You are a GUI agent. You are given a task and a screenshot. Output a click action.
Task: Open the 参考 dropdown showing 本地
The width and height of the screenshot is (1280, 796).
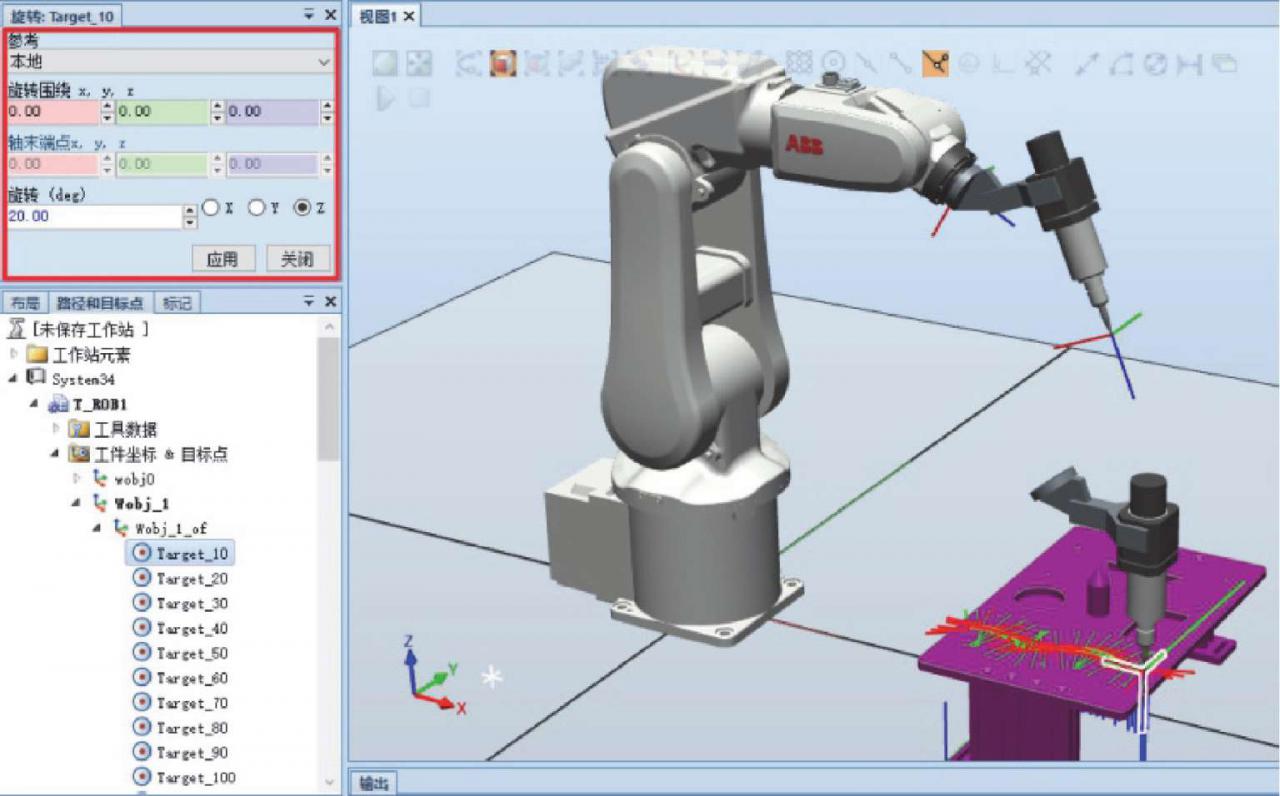[170, 62]
